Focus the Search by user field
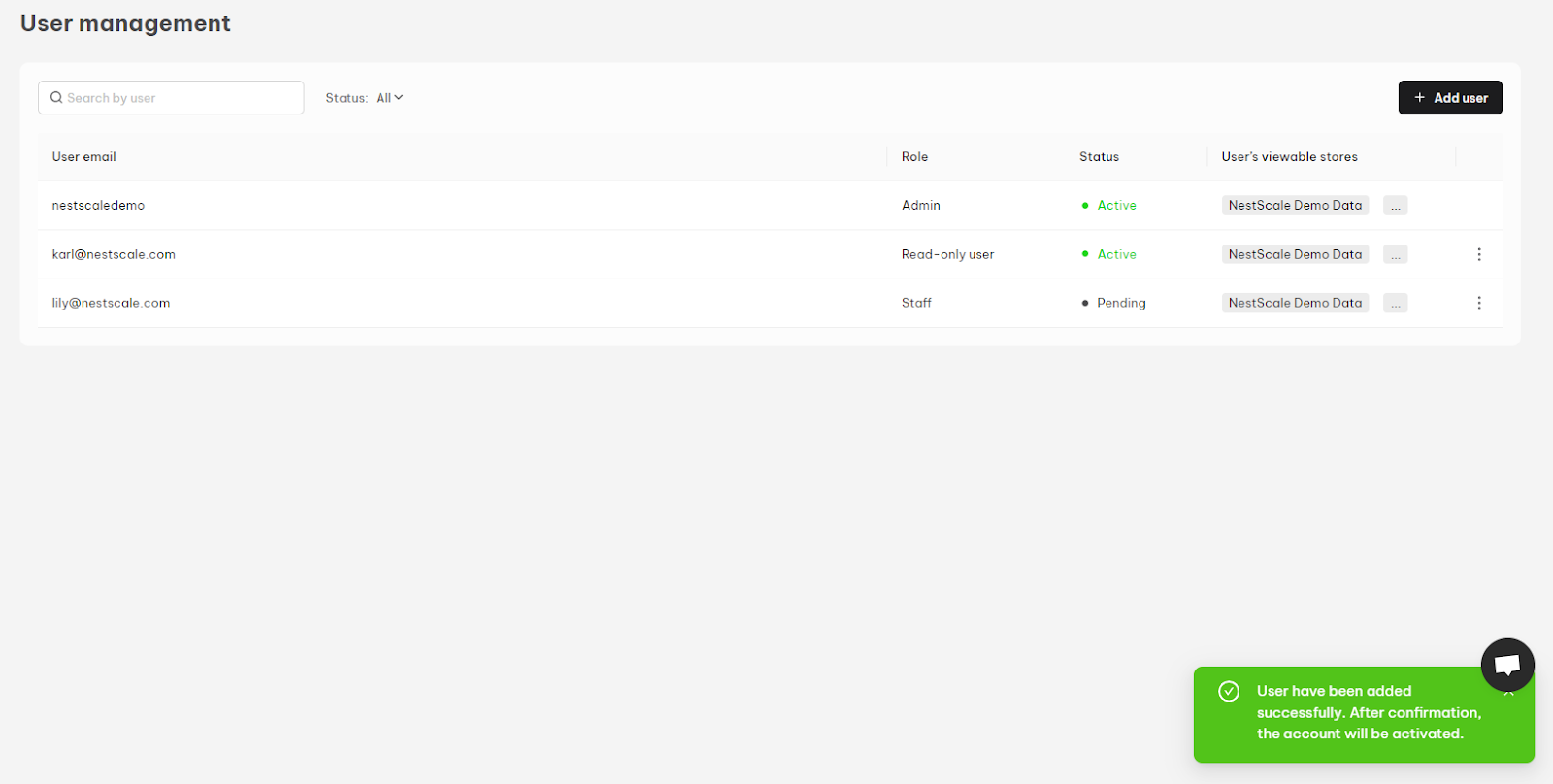 [171, 98]
